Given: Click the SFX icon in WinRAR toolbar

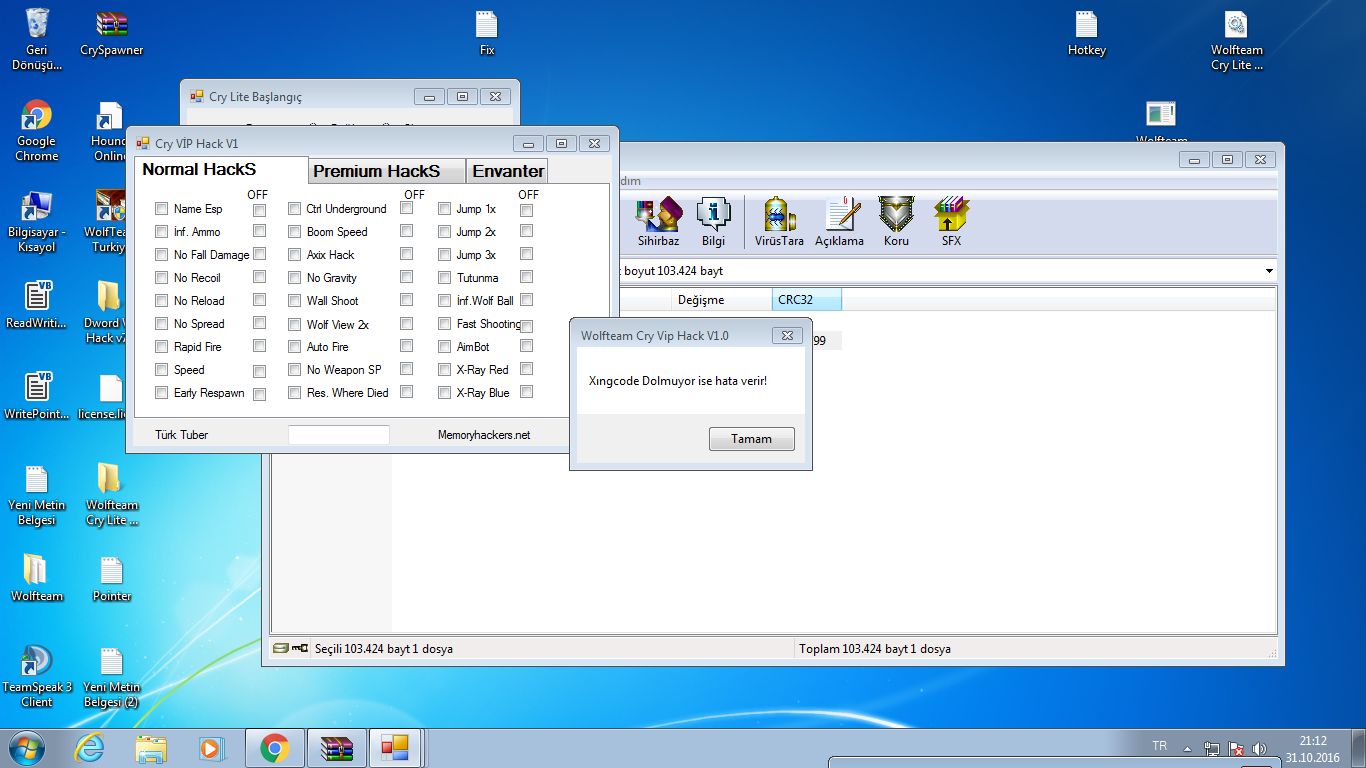Looking at the screenshot, I should 951,222.
